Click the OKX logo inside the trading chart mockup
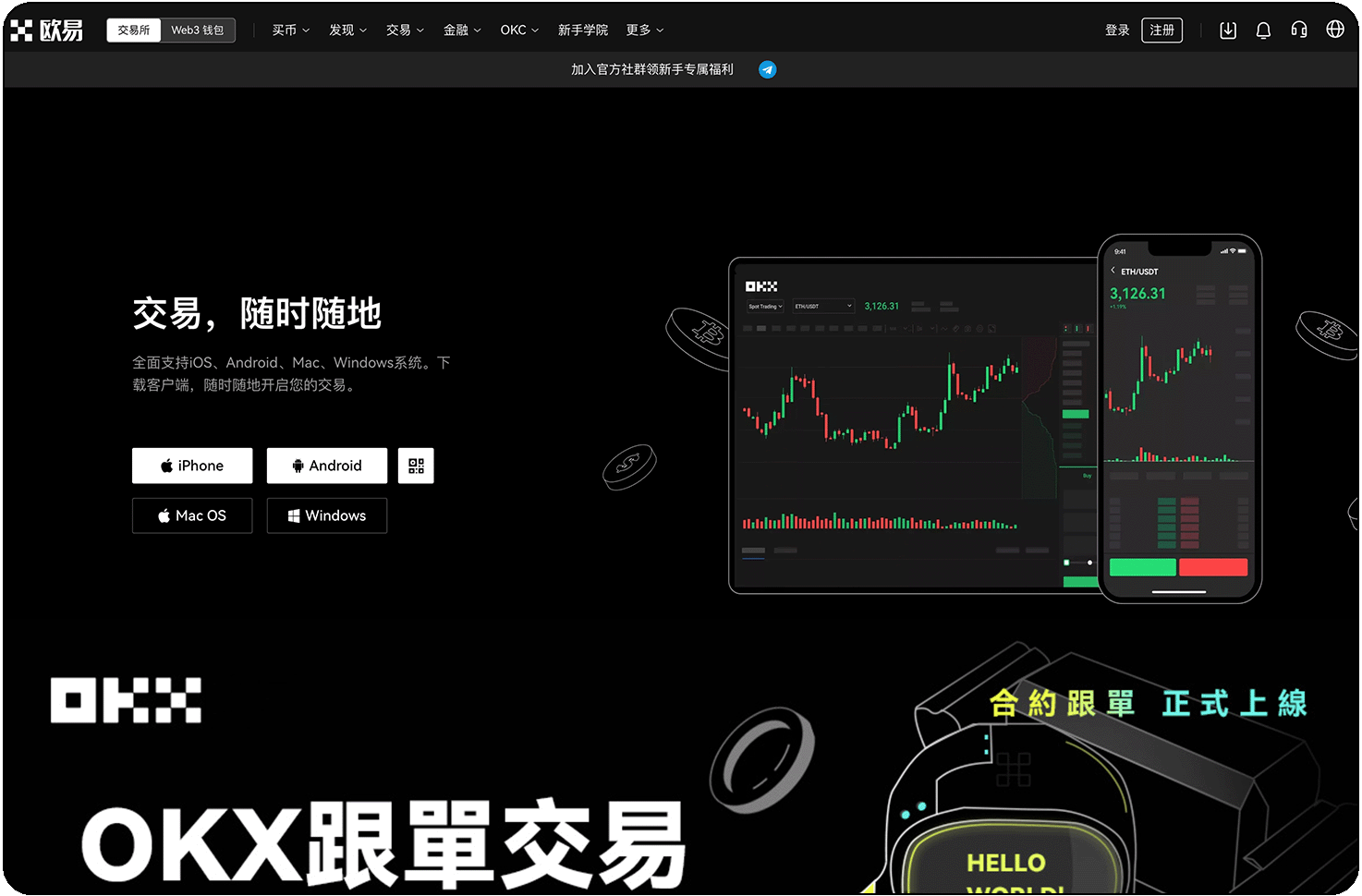Viewport: 1362px width, 896px height. pos(763,286)
